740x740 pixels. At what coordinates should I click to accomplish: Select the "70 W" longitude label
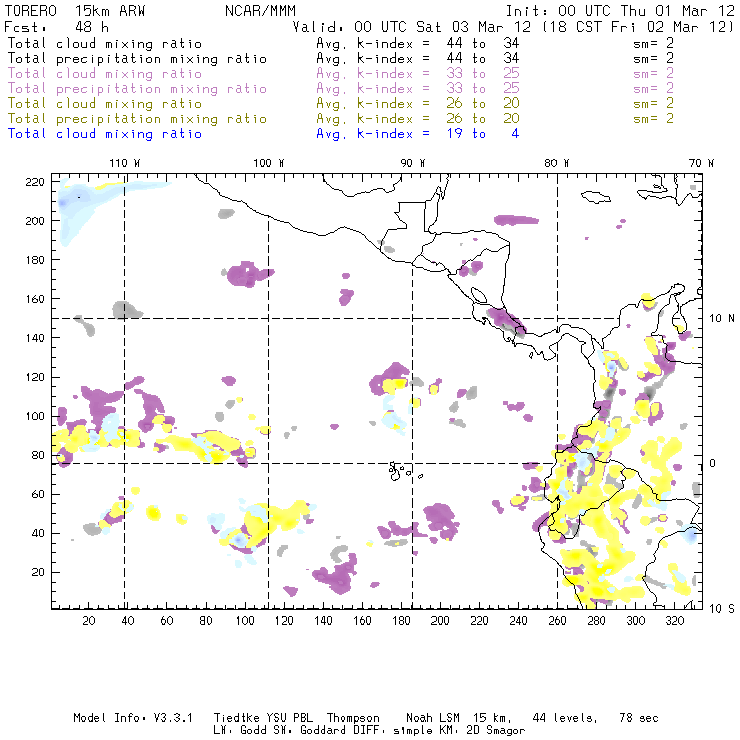pos(703,162)
